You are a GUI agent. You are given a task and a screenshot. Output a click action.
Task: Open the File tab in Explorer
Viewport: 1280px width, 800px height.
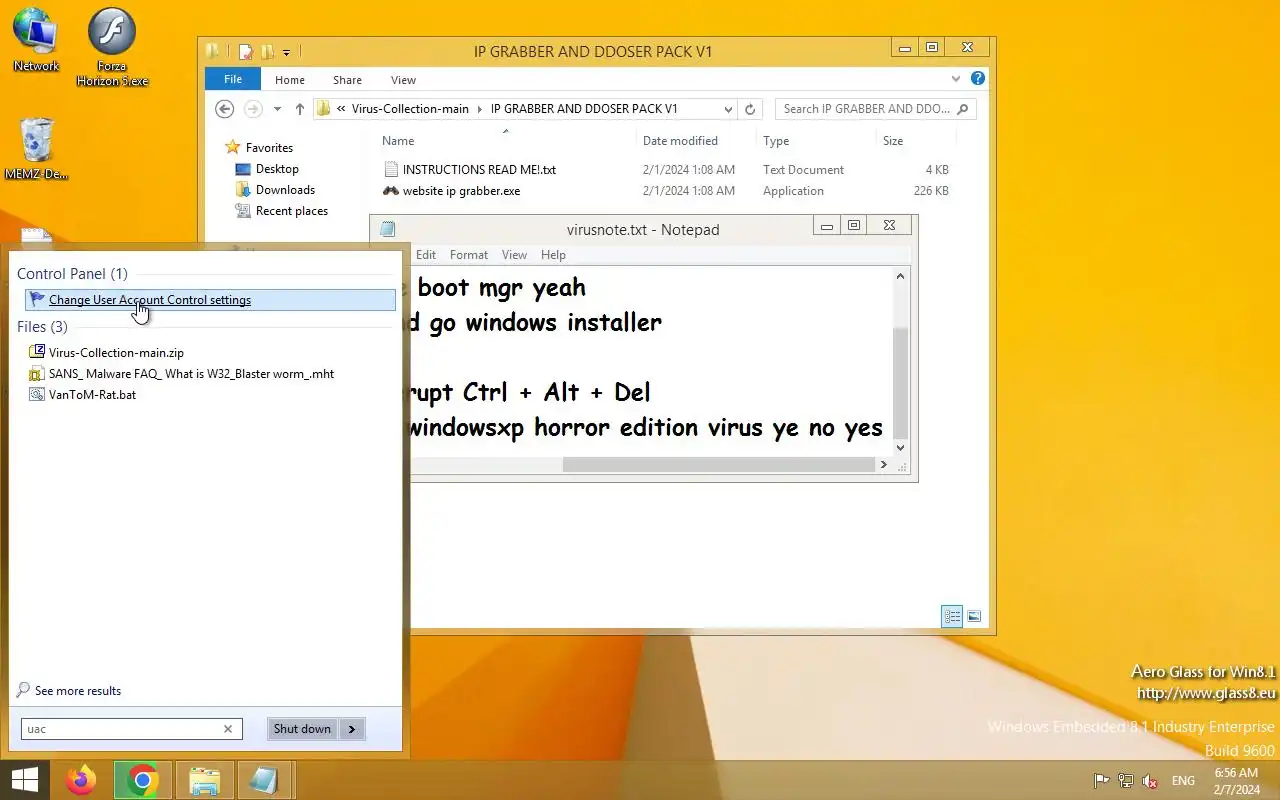point(233,79)
